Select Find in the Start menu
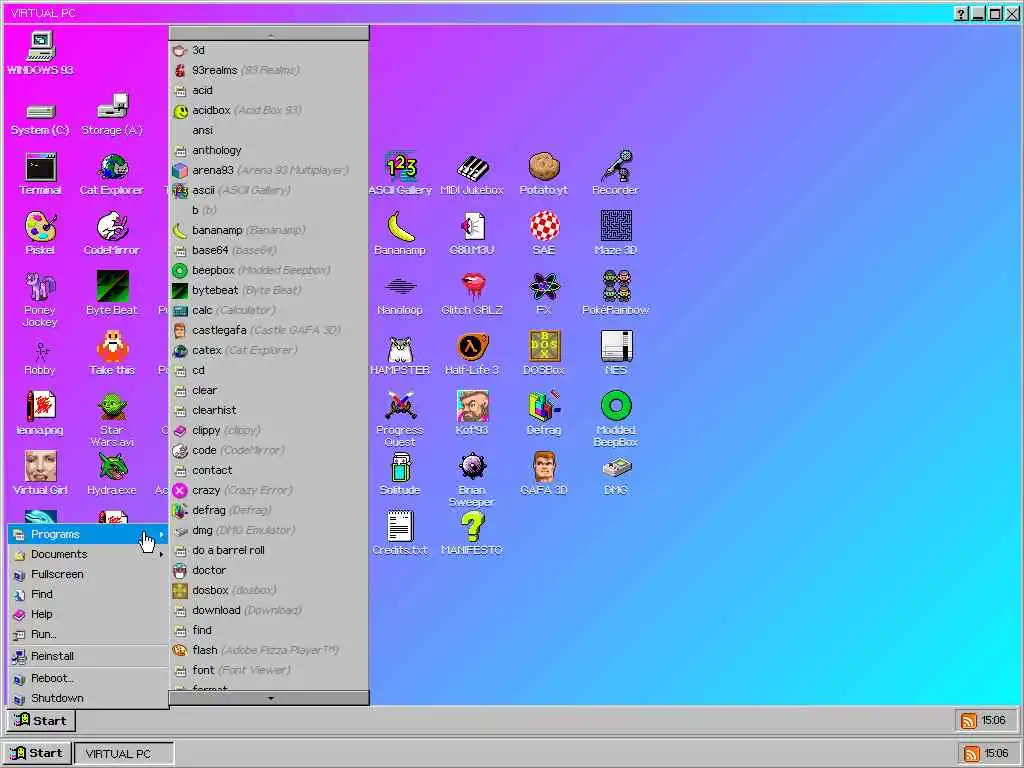The height and width of the screenshot is (768, 1024). click(x=88, y=594)
